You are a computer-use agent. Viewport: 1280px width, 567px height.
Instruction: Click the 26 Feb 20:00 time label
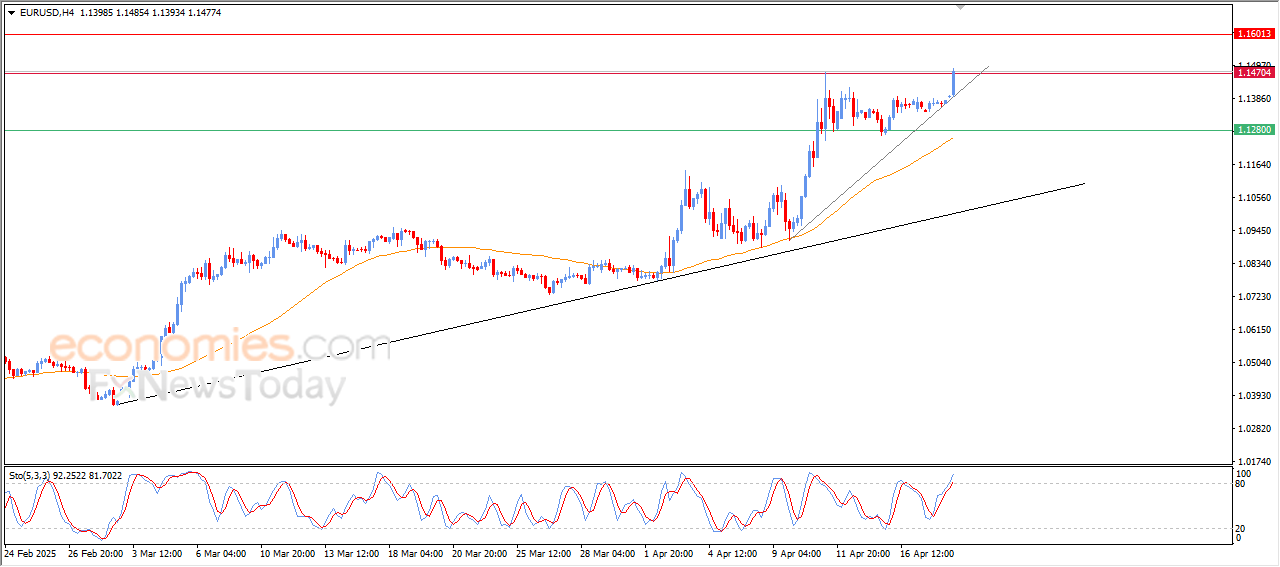click(98, 552)
